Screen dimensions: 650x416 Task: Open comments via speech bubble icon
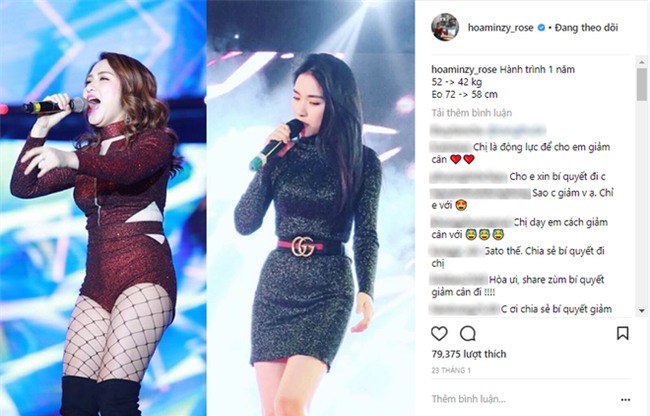[468, 333]
